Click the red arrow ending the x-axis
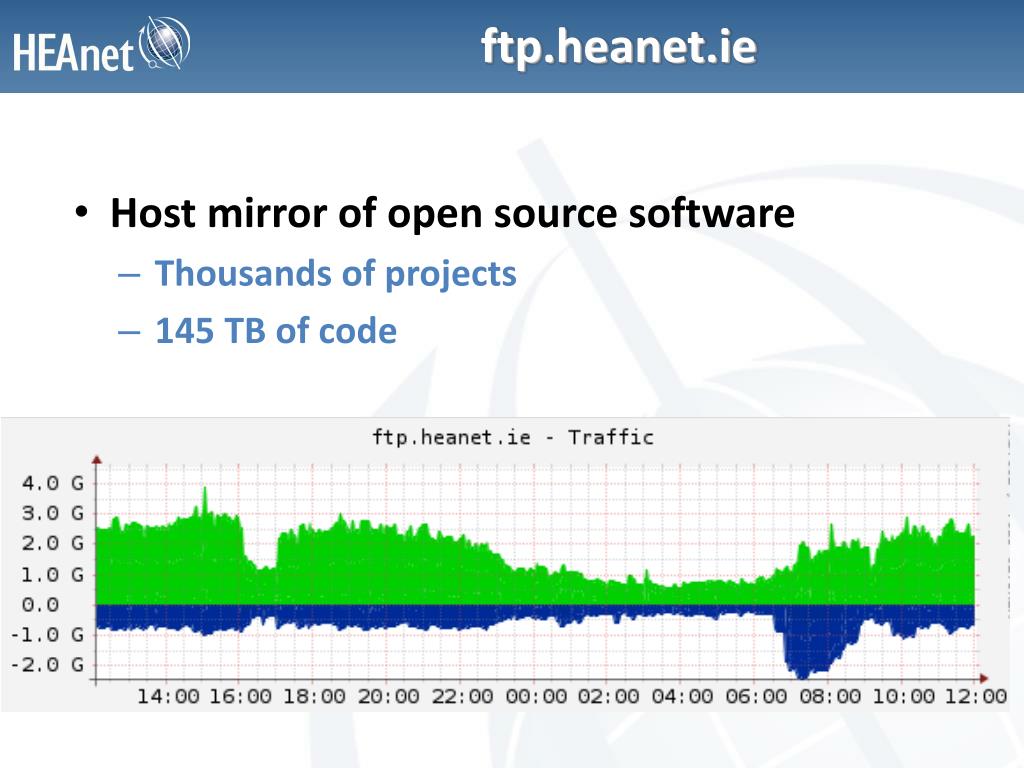 click(x=984, y=679)
